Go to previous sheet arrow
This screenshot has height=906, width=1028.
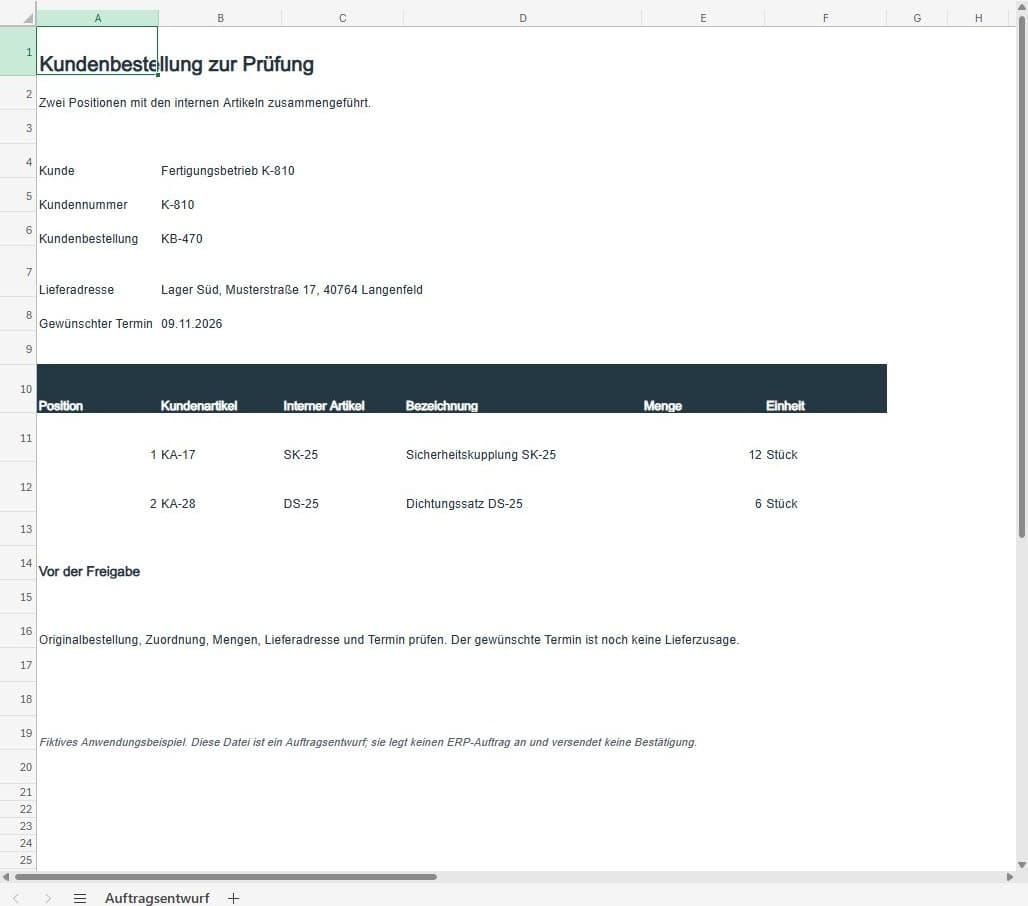16,898
